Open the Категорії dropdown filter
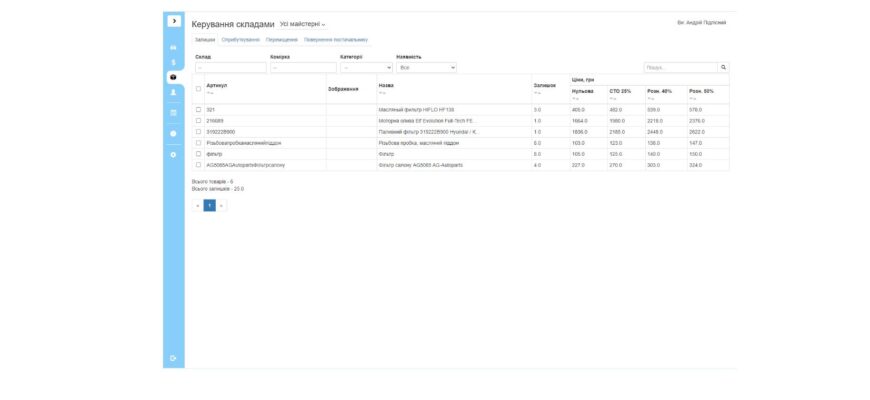Screen dimensions: 870x400 (x=366, y=68)
